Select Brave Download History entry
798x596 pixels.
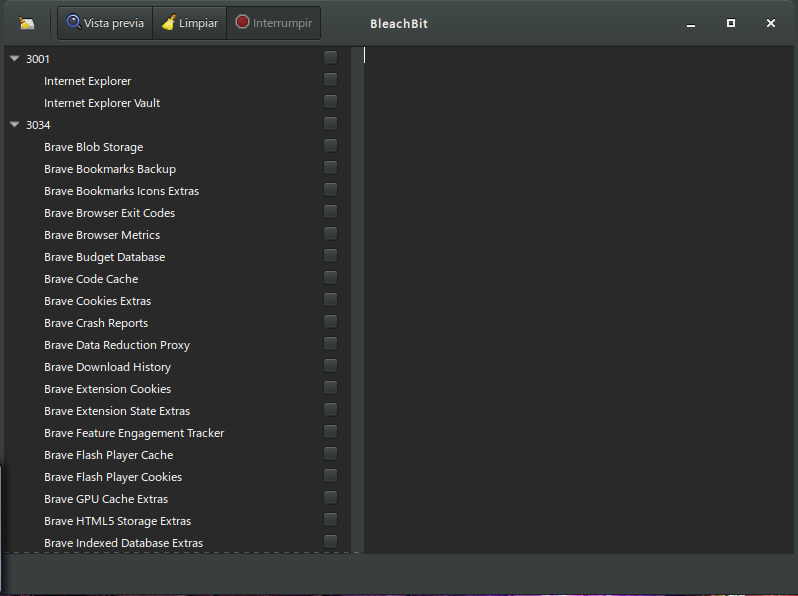107,367
